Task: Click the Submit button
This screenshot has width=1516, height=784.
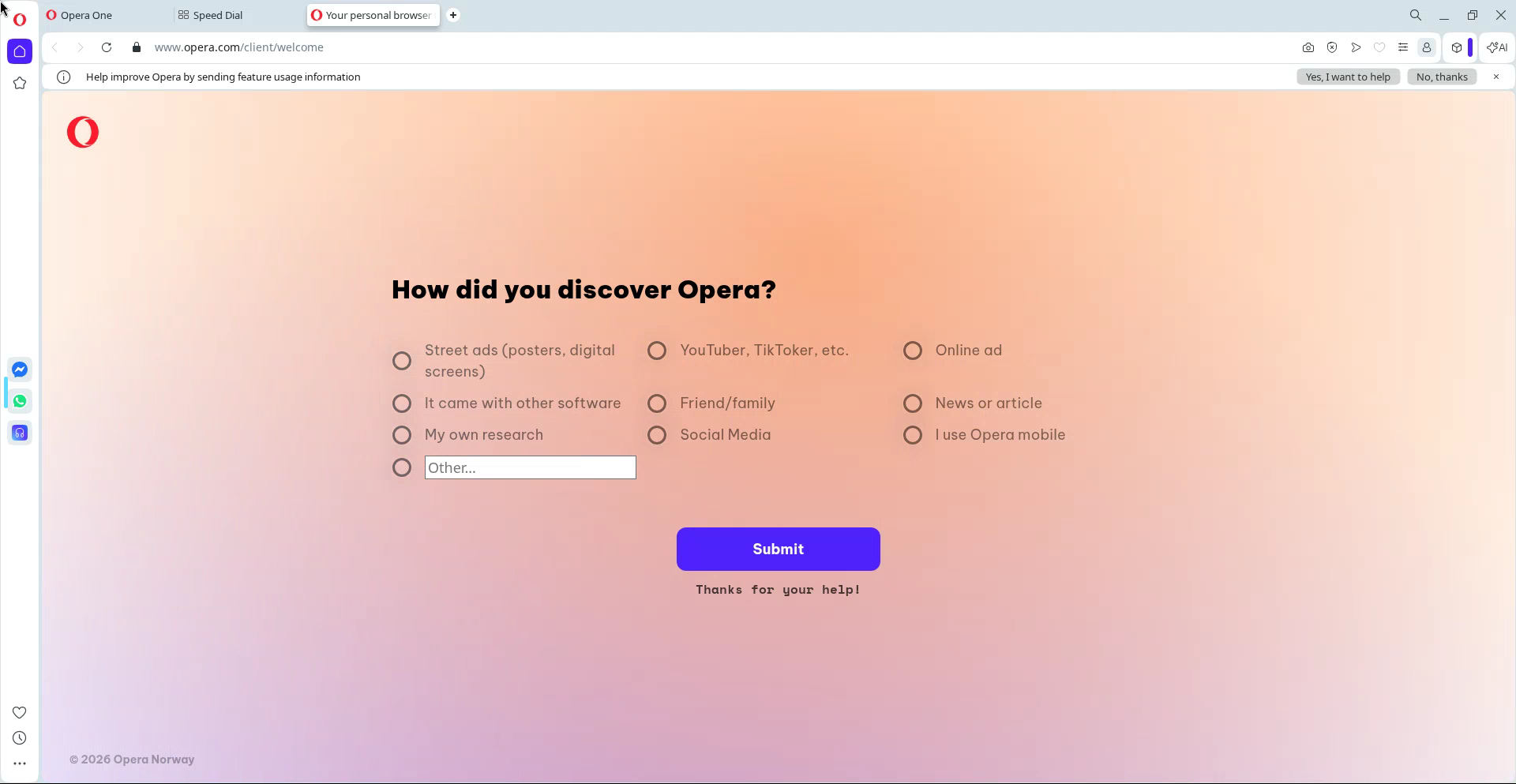Action: pos(778,549)
